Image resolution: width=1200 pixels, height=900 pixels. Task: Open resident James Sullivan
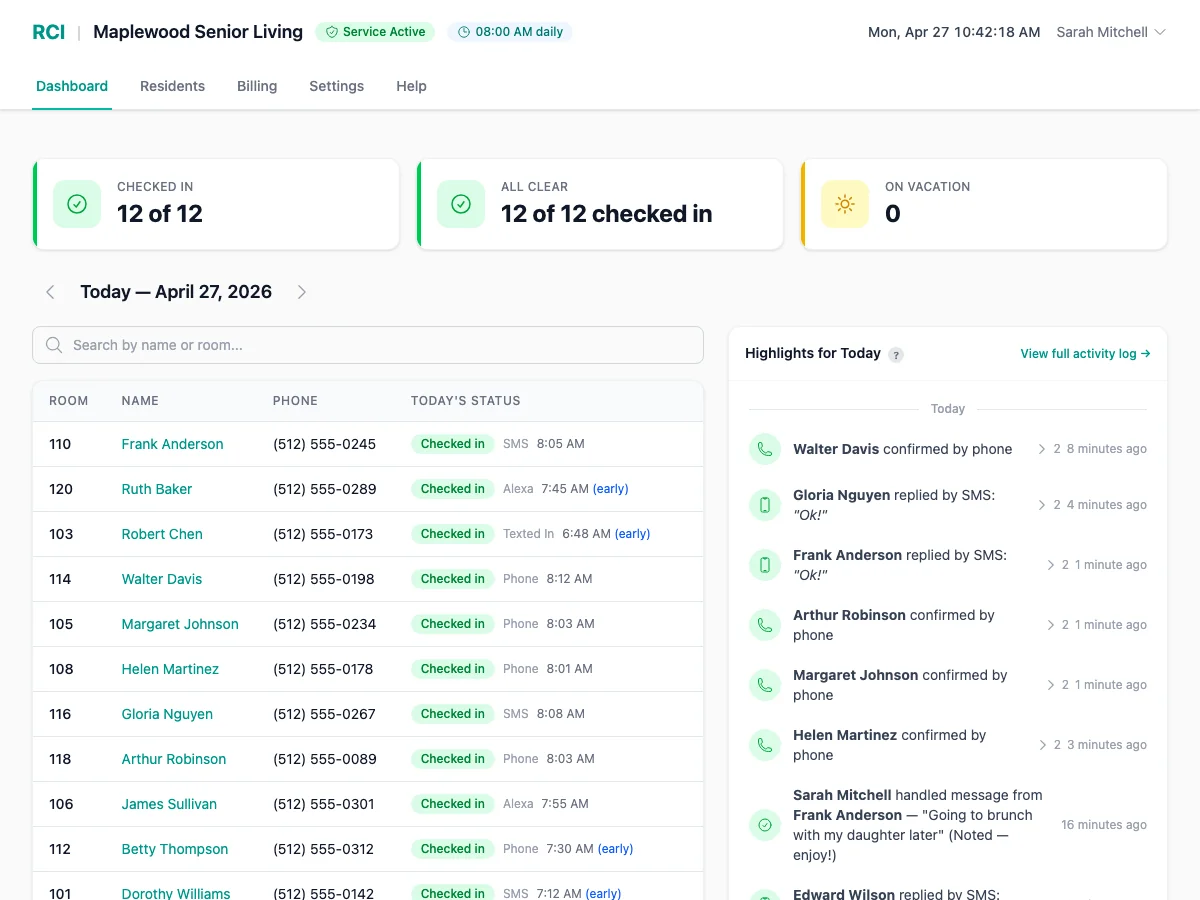[x=169, y=804]
